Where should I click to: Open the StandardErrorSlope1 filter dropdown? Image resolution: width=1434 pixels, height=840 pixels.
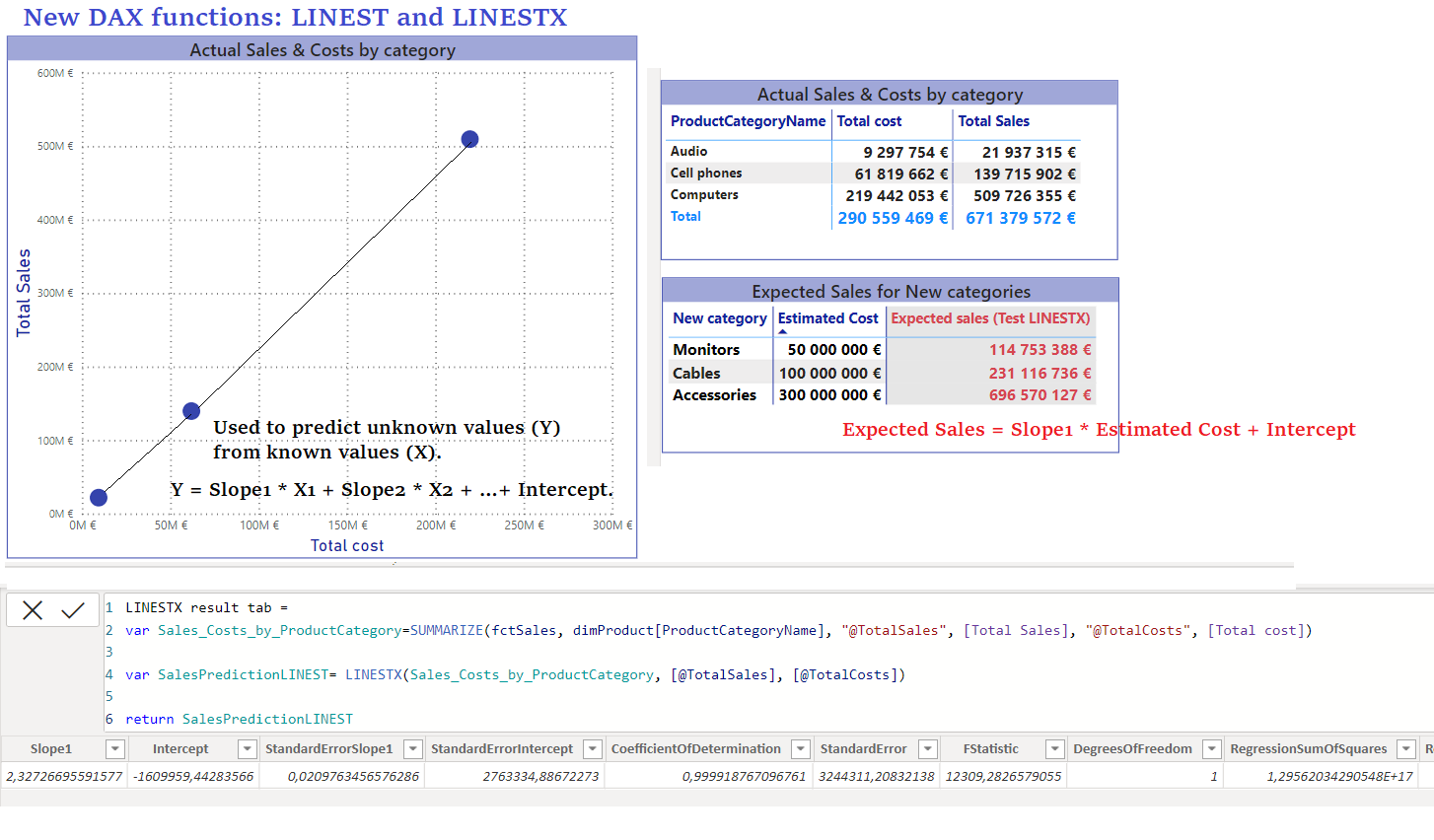[412, 748]
